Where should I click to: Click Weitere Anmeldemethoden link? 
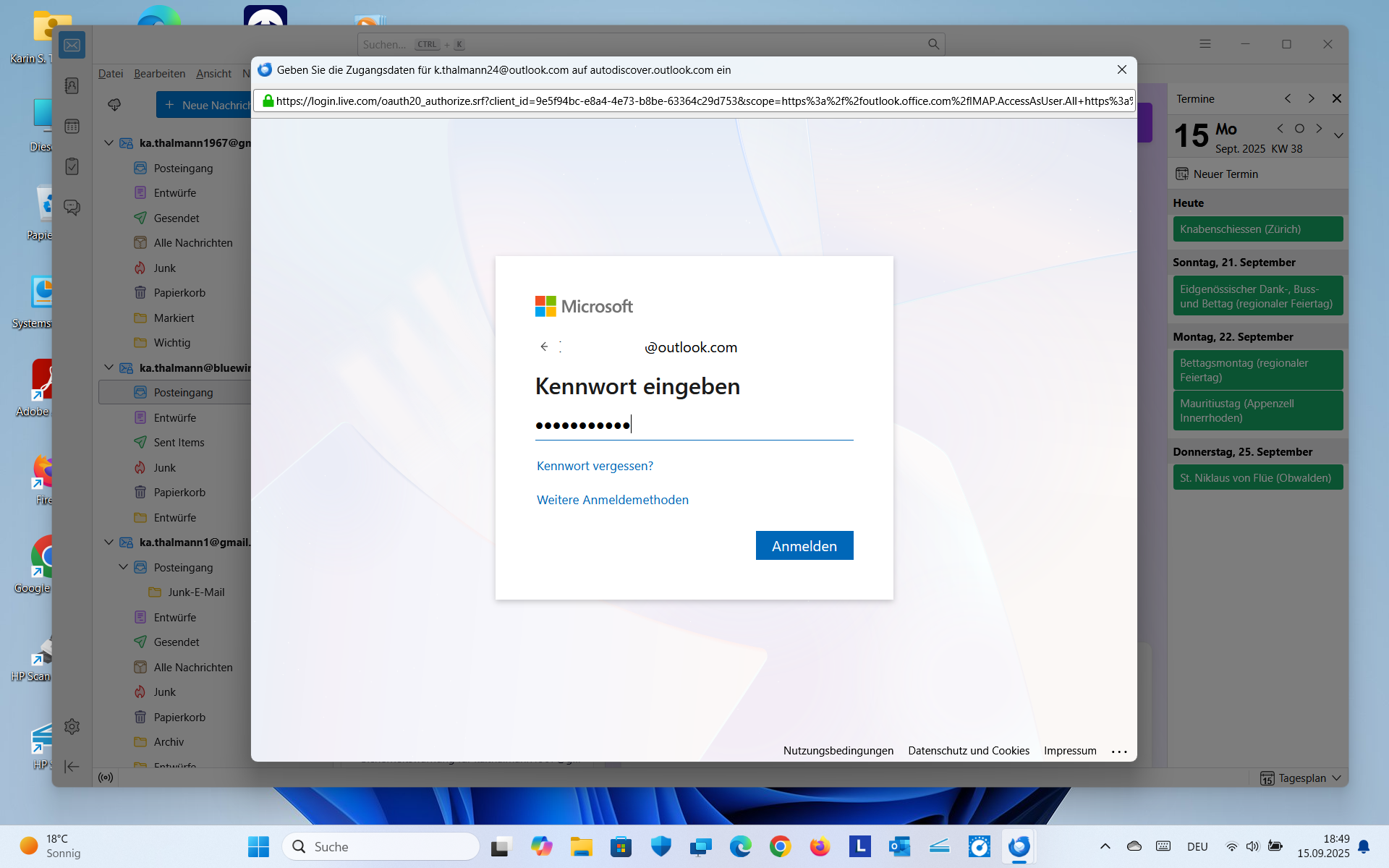coord(612,500)
